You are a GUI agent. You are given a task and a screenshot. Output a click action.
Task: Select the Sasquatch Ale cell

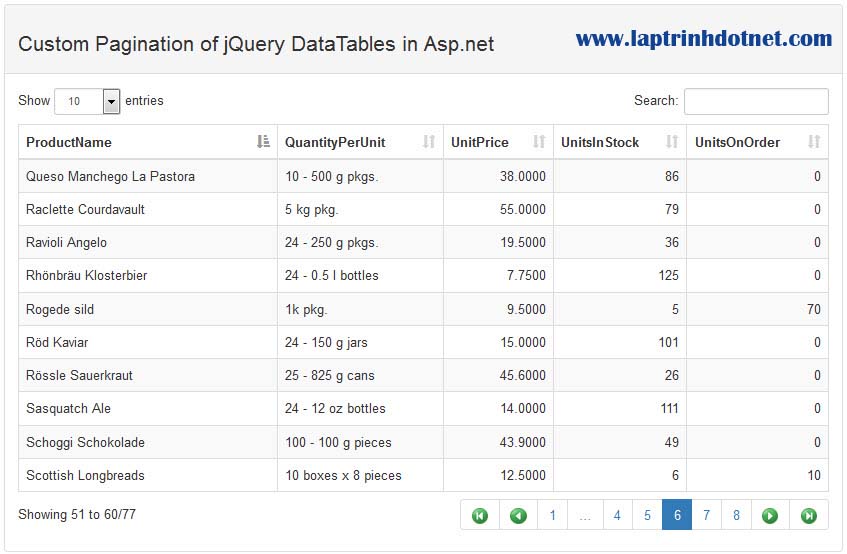[148, 408]
